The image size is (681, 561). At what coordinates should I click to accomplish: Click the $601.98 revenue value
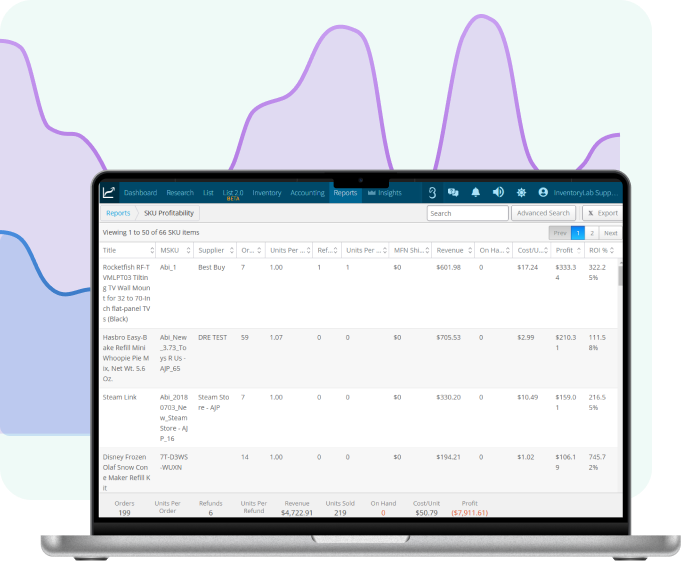(x=448, y=267)
